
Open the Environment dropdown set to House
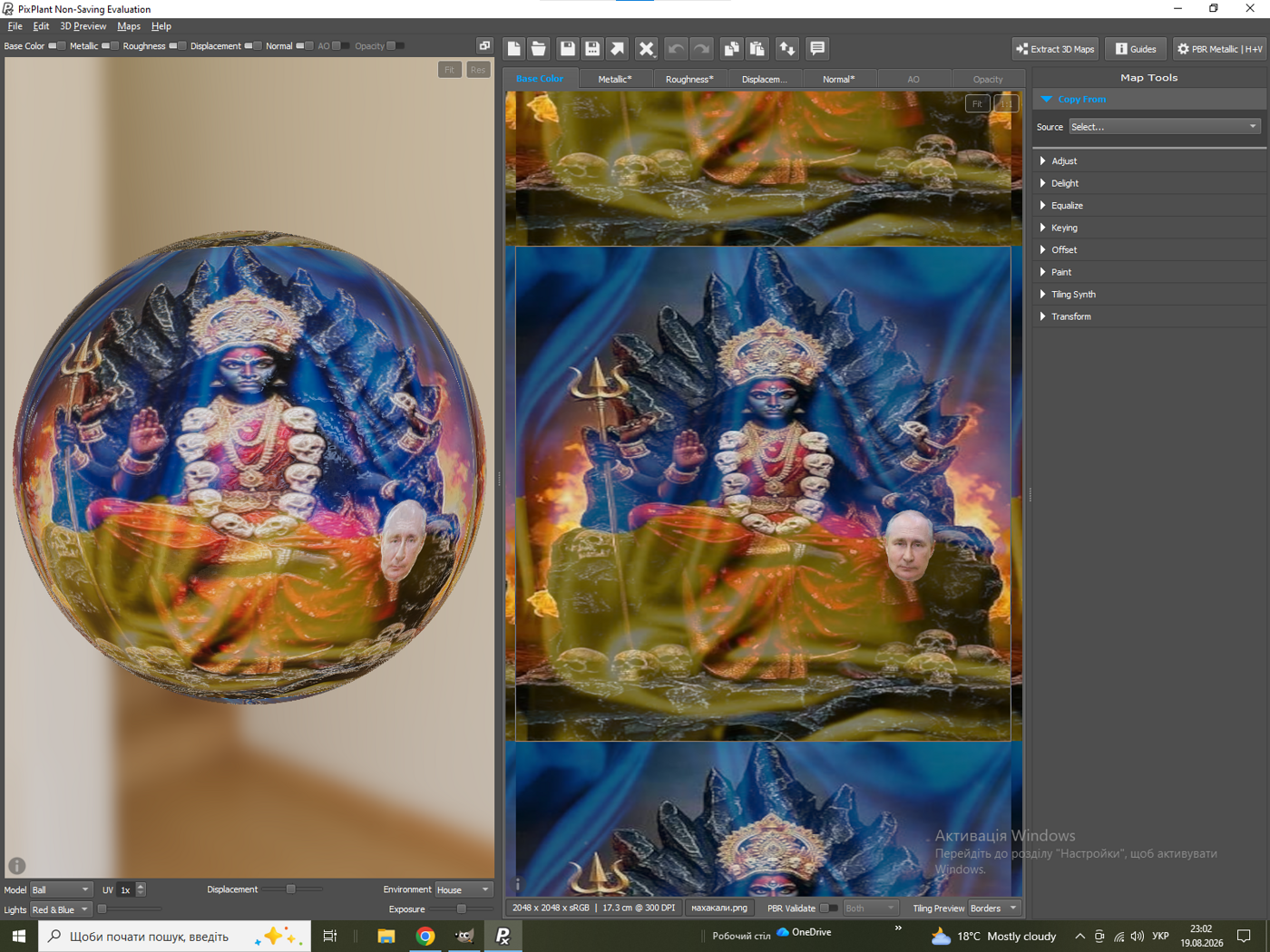(x=464, y=890)
